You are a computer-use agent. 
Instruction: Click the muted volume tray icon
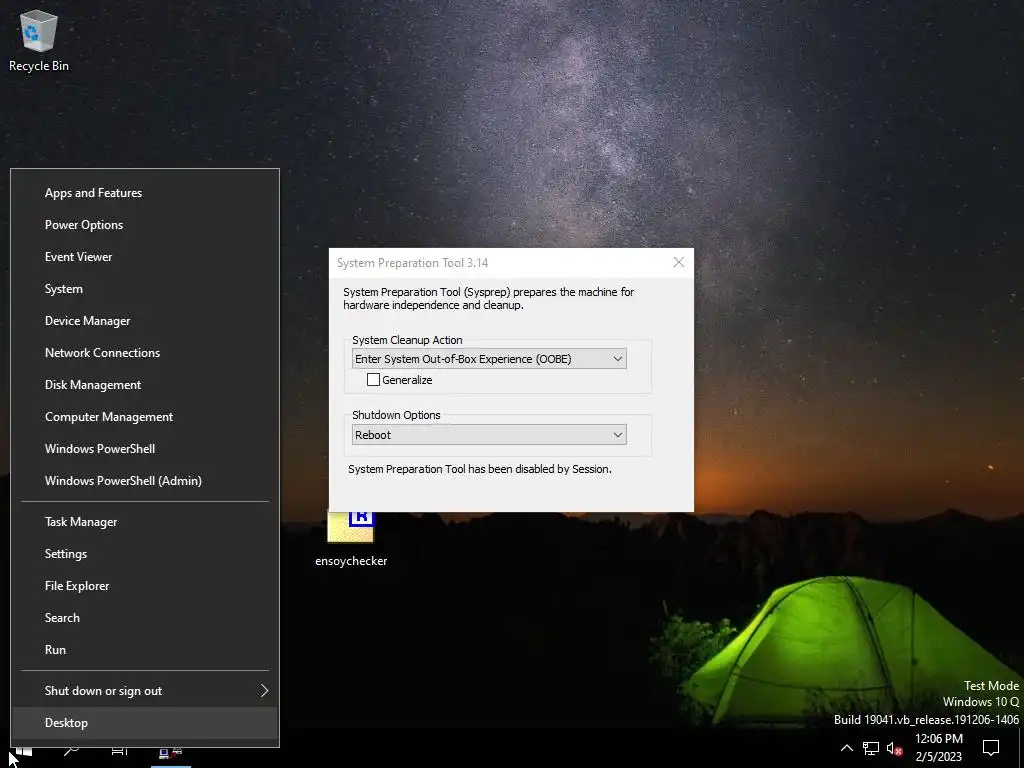coord(894,748)
